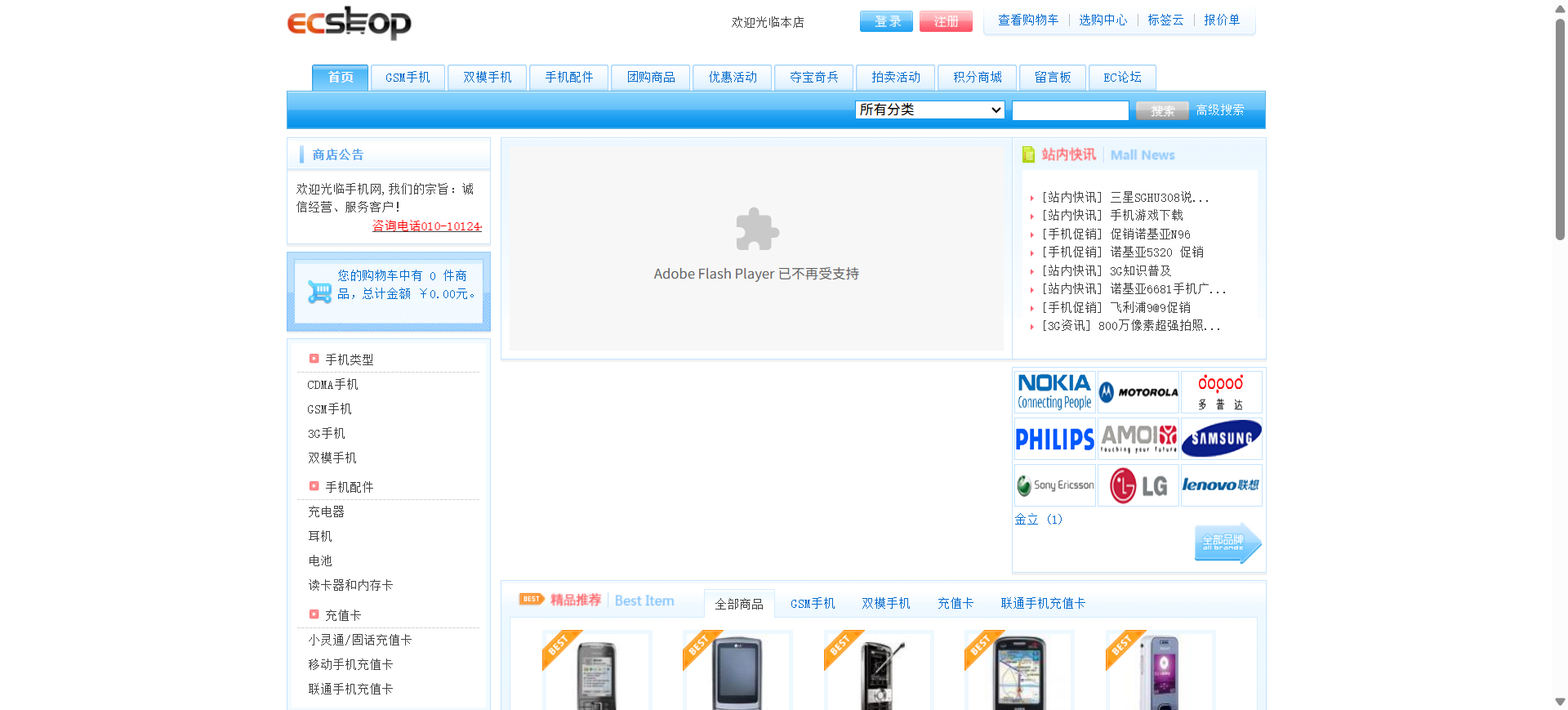Click the red icon beside 手机配件
The width and height of the screenshot is (1568, 710).
tap(314, 486)
